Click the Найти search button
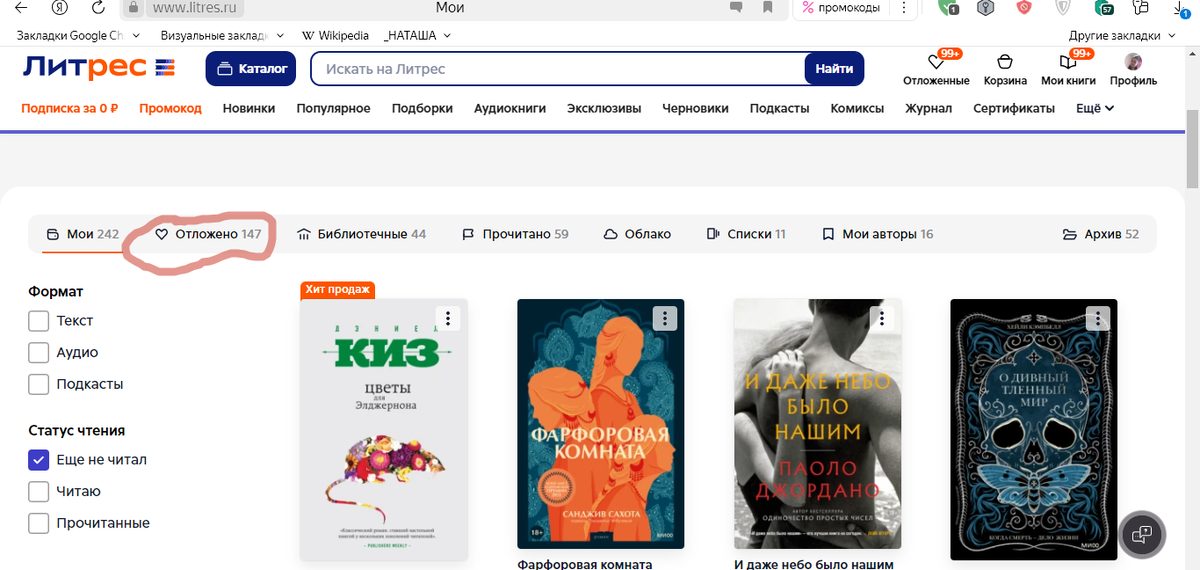Screen dimensions: 1200x570 coord(834,69)
